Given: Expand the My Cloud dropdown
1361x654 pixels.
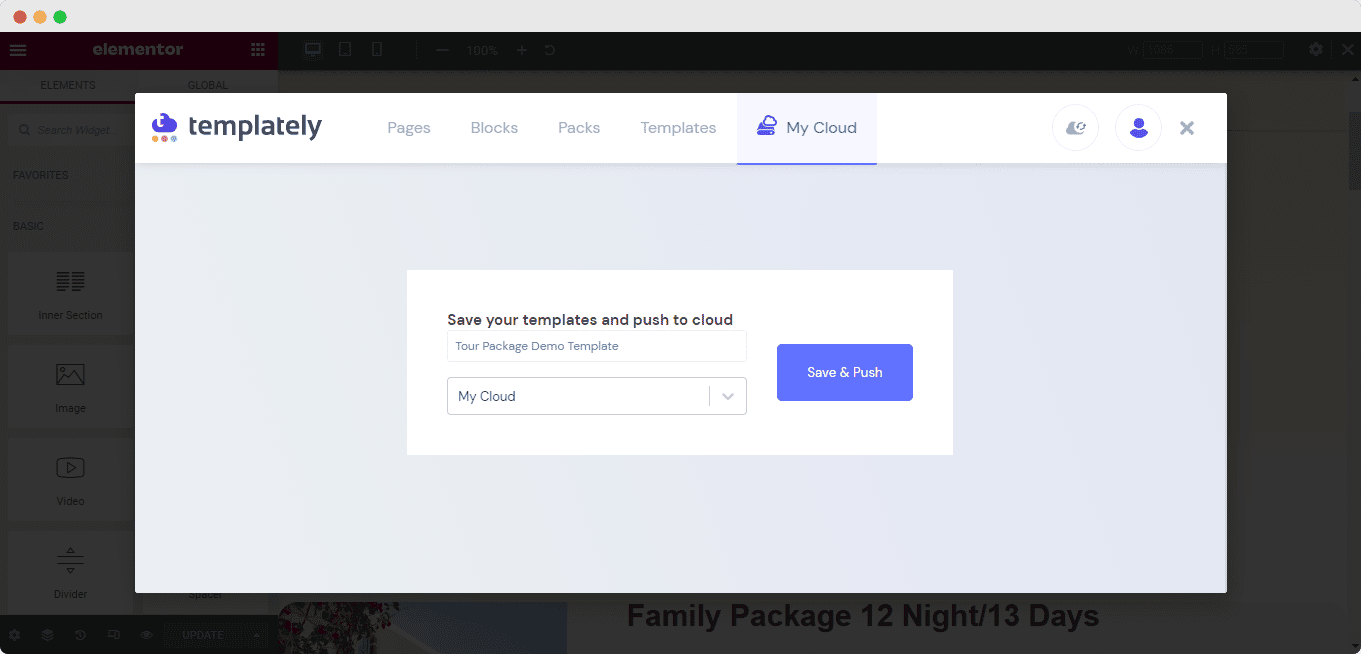Looking at the screenshot, I should tap(597, 396).
